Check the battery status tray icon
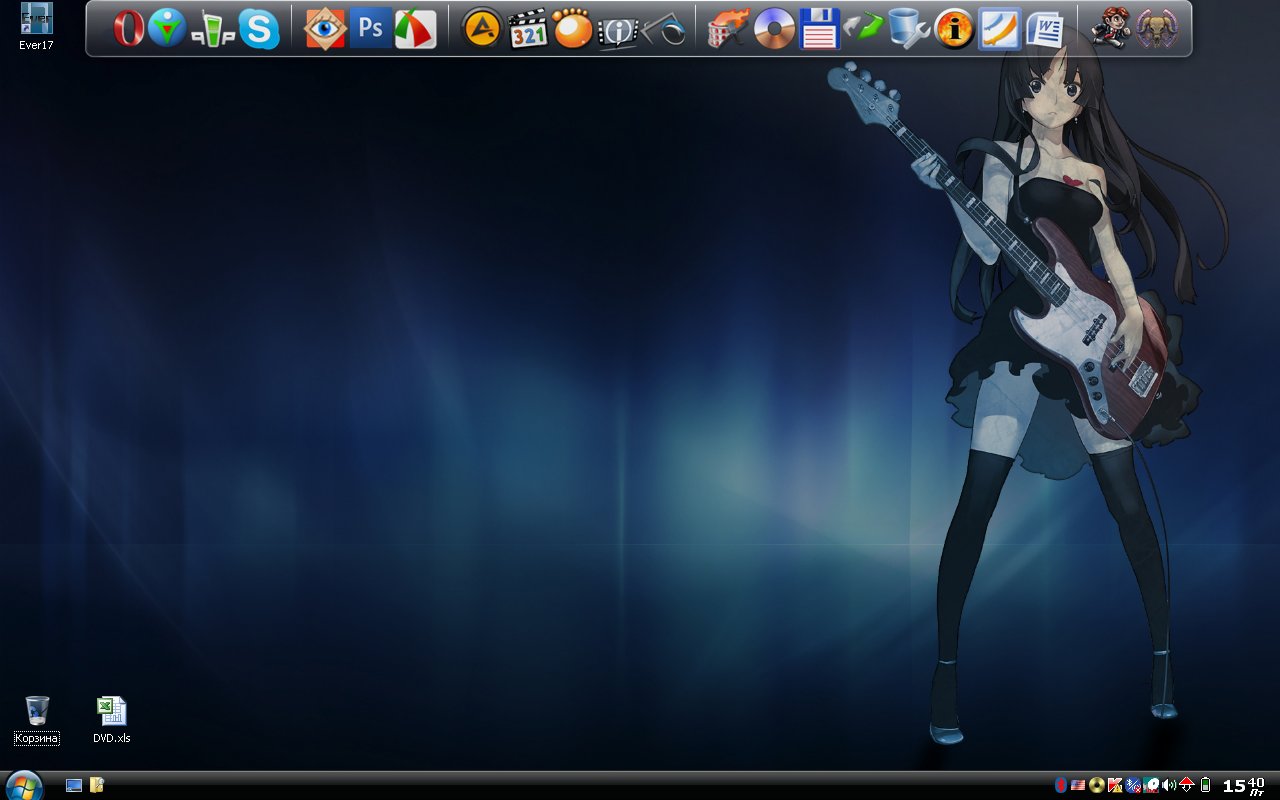This screenshot has height=800, width=1280. [x=1205, y=785]
